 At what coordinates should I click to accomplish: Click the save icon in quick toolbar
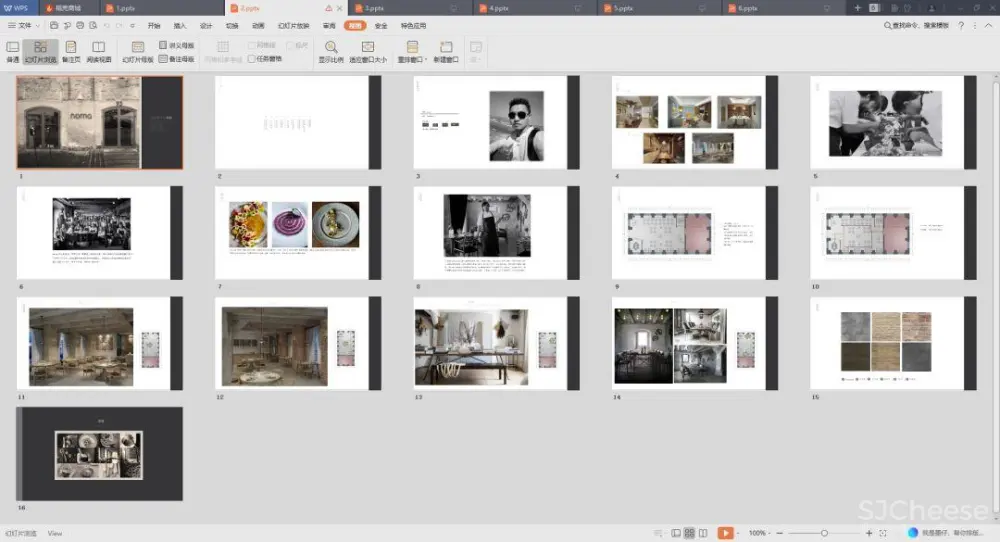52,25
